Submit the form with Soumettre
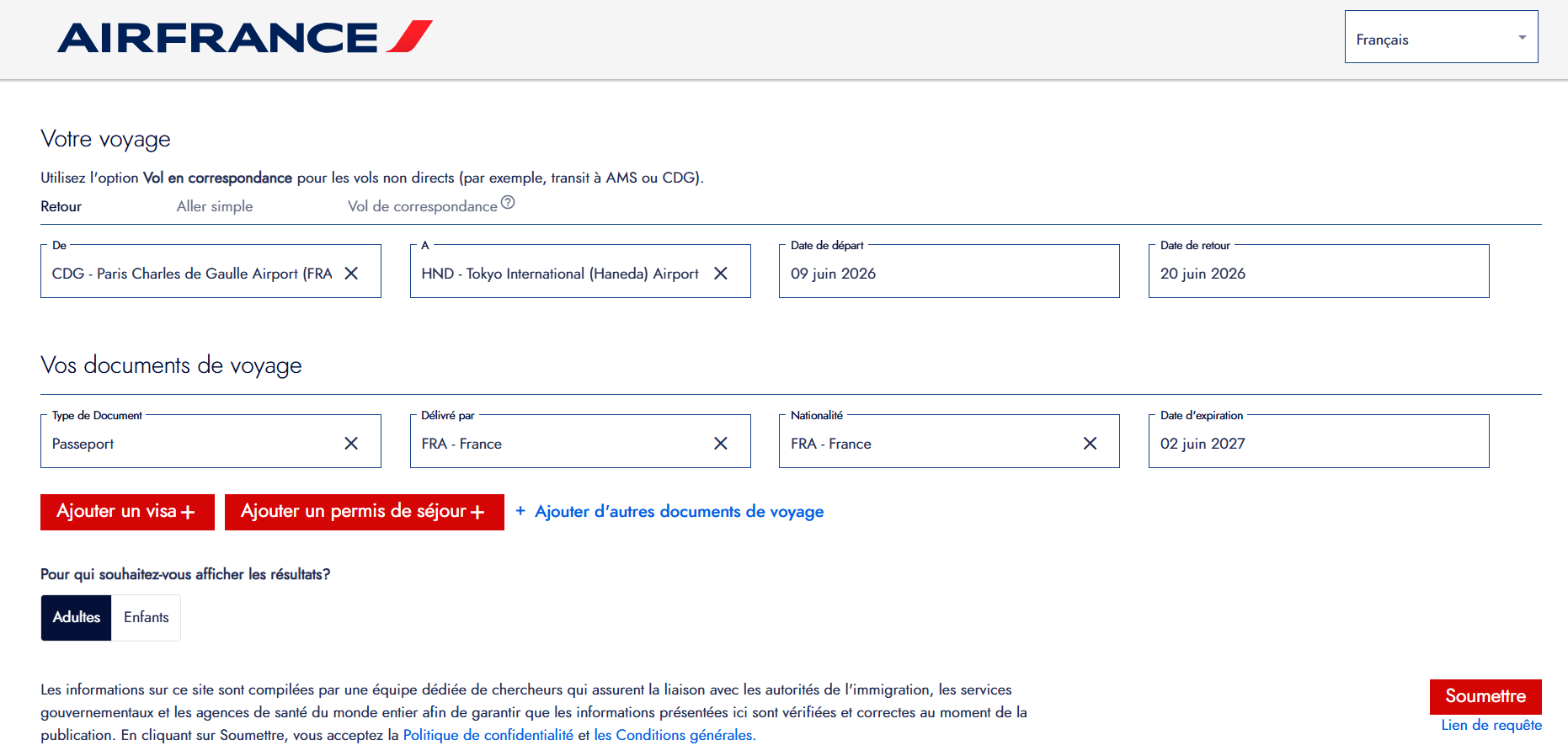 point(1485,696)
